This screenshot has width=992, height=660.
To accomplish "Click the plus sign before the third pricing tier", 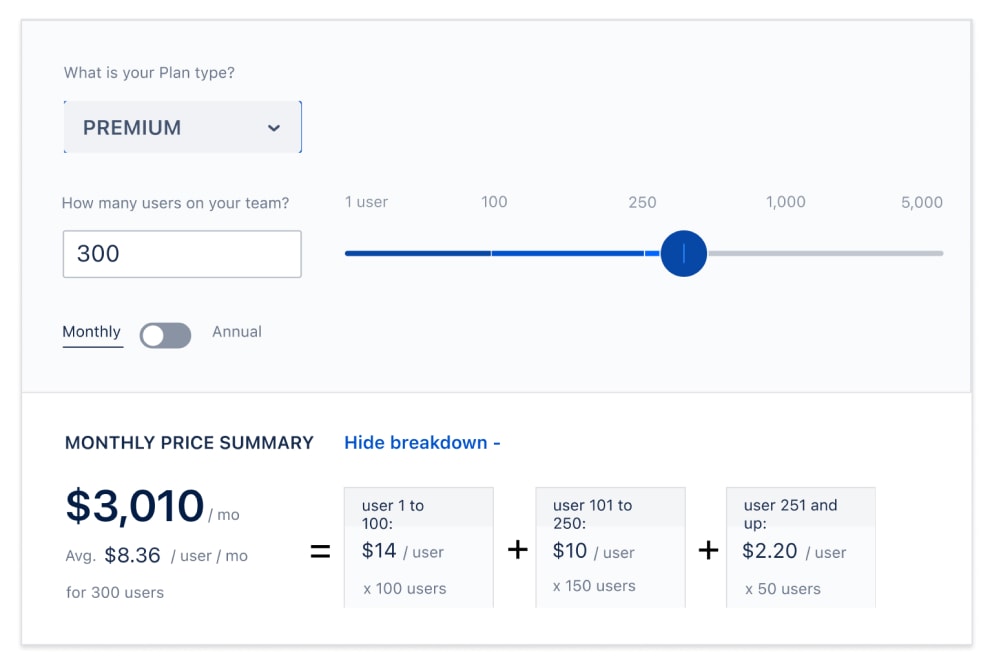I will point(709,550).
